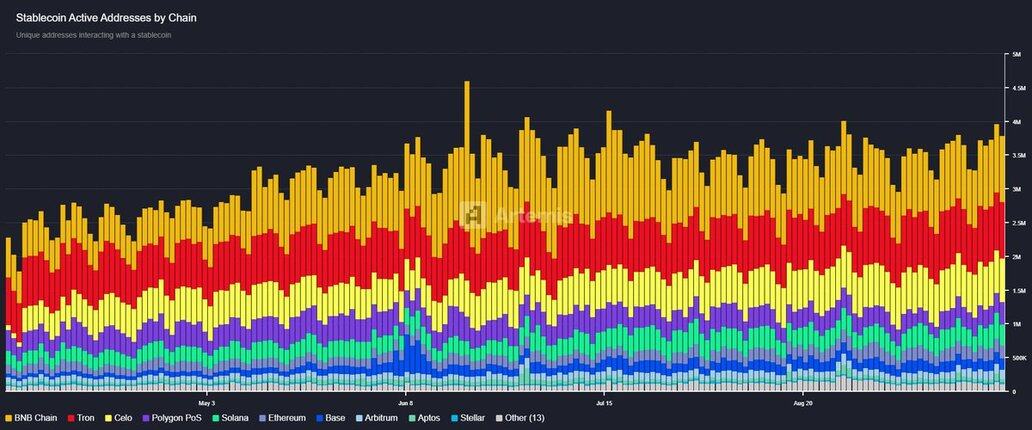1032x430 pixels.
Task: Toggle Polygon PoS legend entry
Action: coord(172,418)
